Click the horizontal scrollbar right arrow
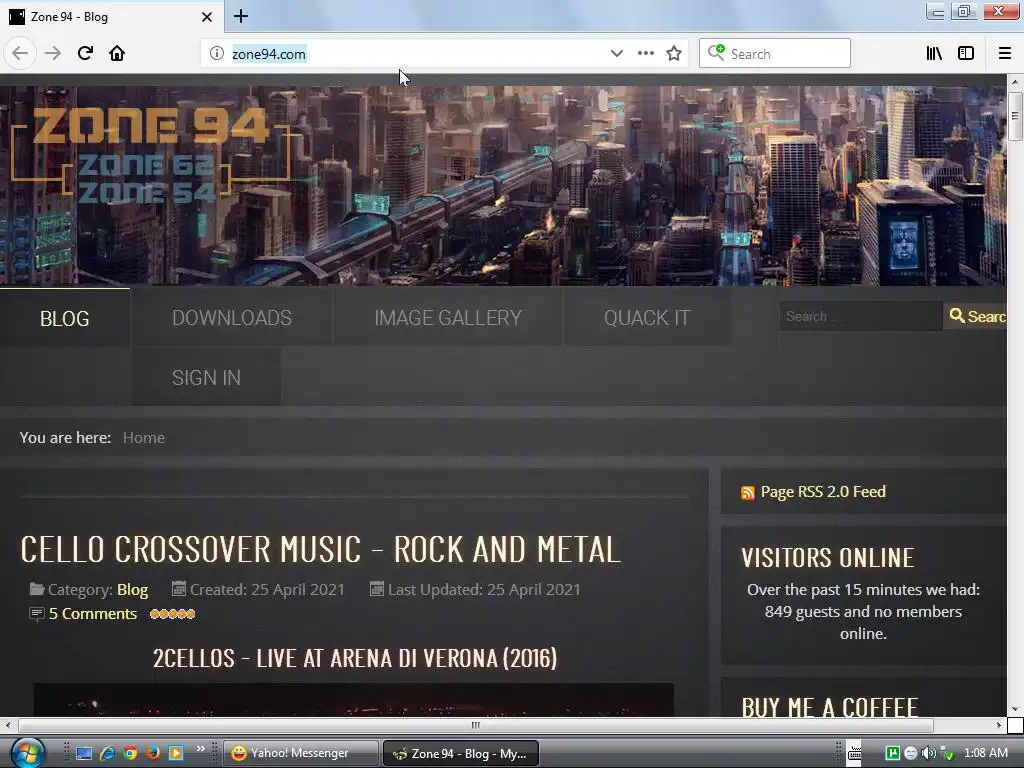The image size is (1024, 768). click(999, 725)
